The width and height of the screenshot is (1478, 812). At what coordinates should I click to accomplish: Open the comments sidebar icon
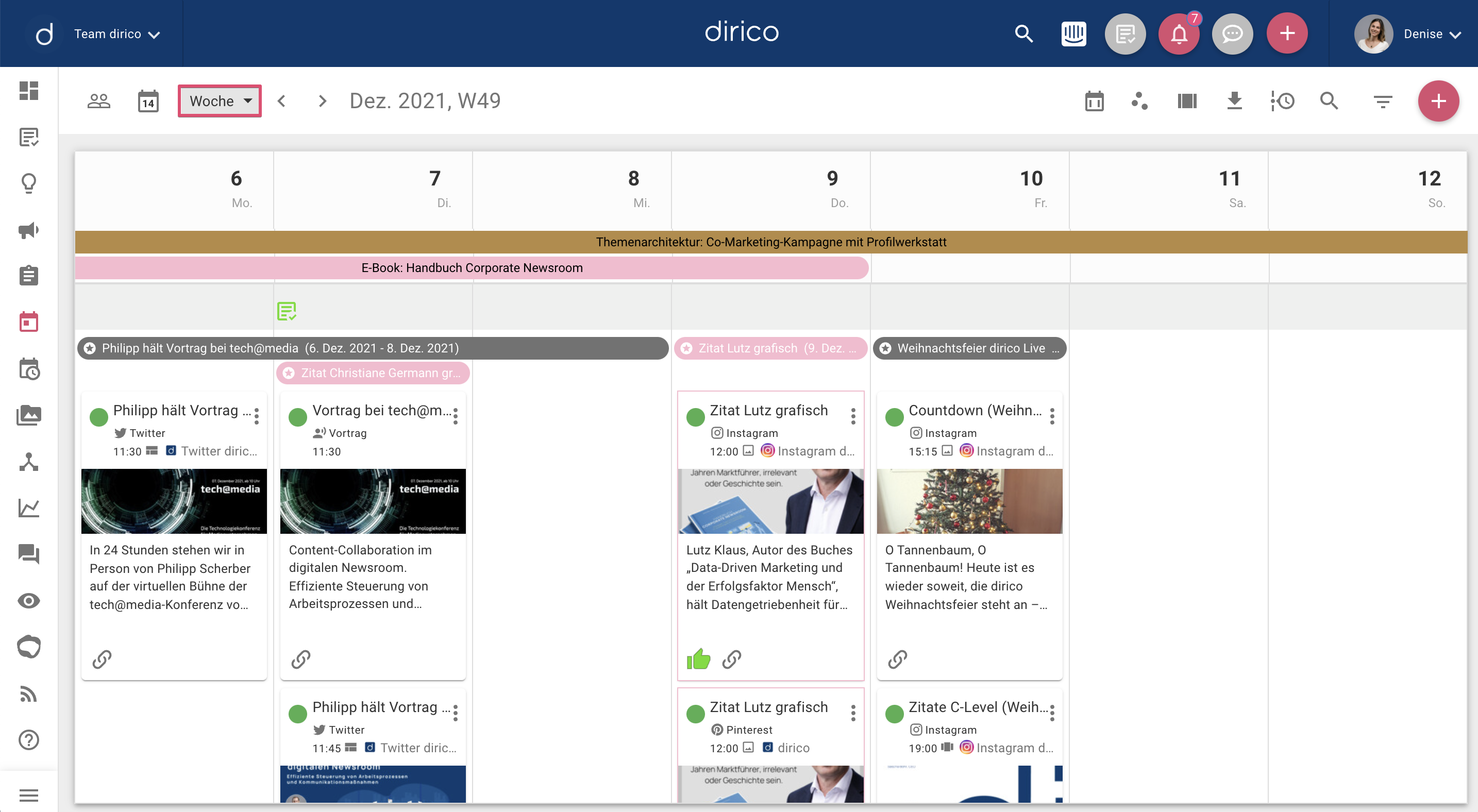pos(29,554)
